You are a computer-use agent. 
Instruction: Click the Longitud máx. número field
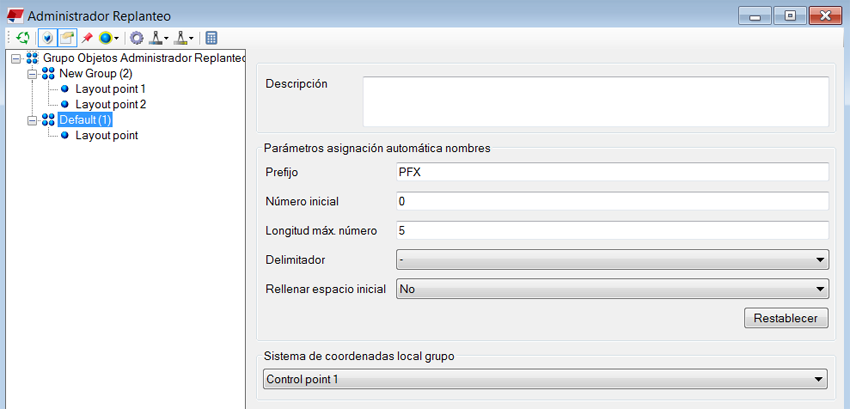click(x=613, y=230)
